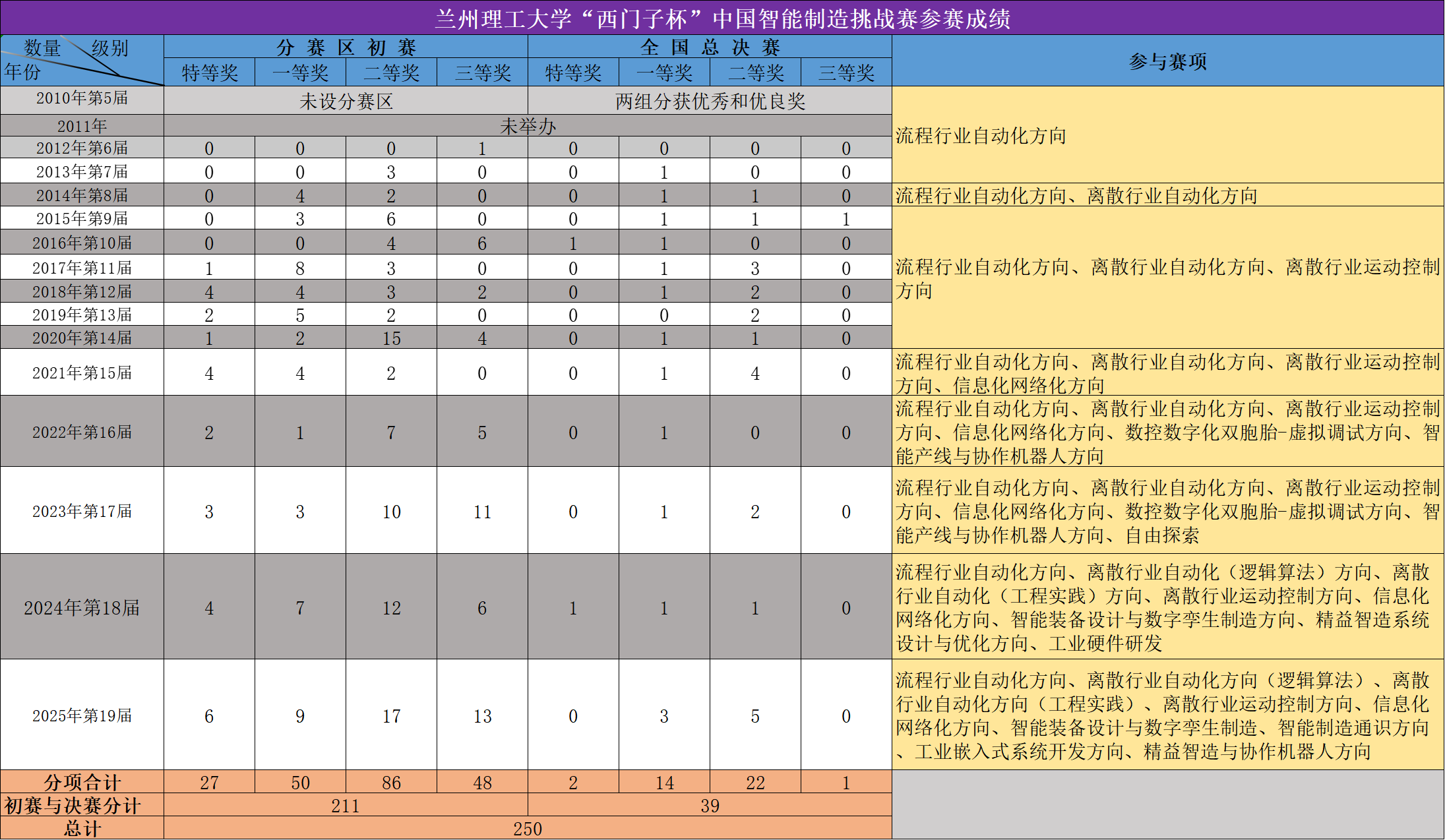Select the value 86 in the 分项合计 row

click(x=391, y=783)
